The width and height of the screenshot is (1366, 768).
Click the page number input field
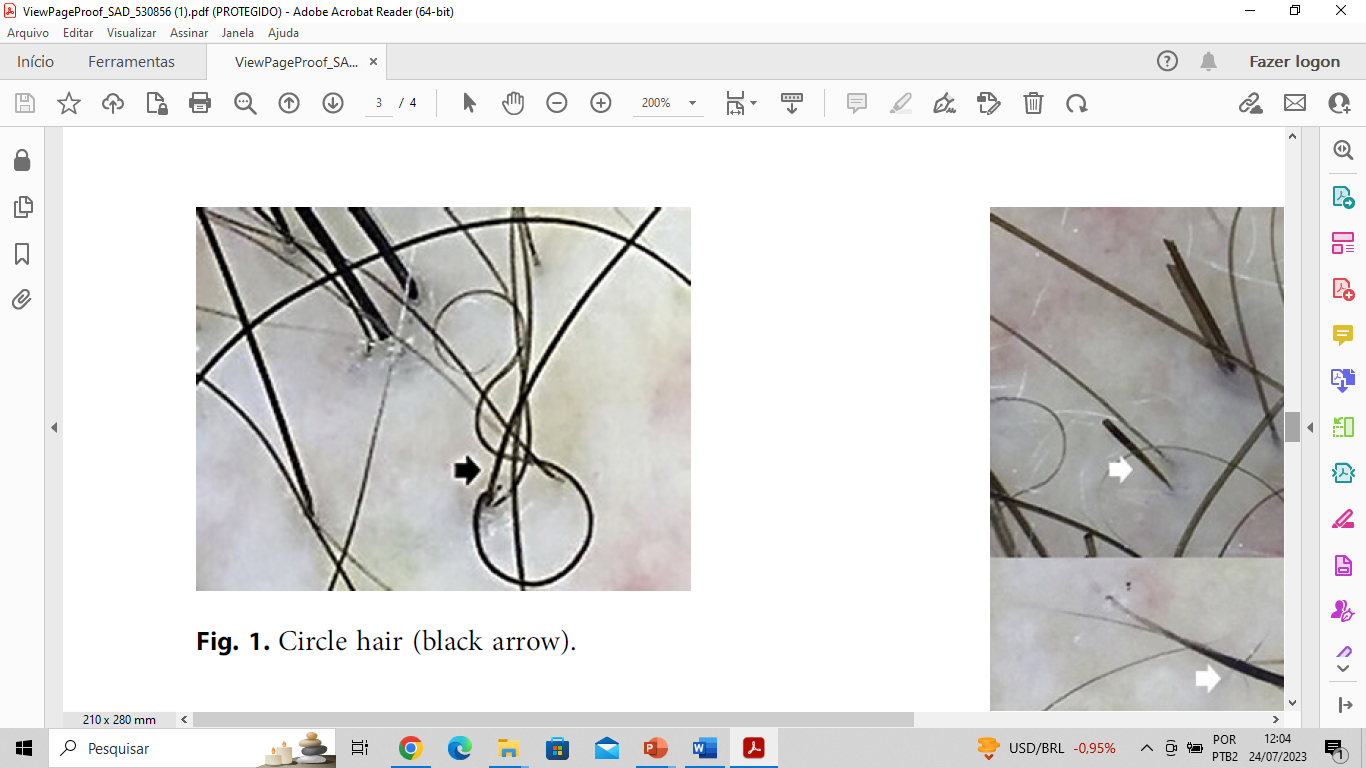pyautogui.click(x=379, y=103)
